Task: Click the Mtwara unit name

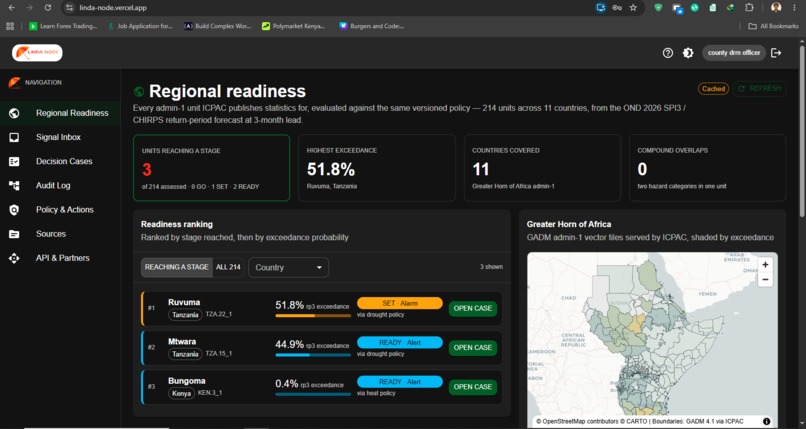Action: (x=182, y=342)
